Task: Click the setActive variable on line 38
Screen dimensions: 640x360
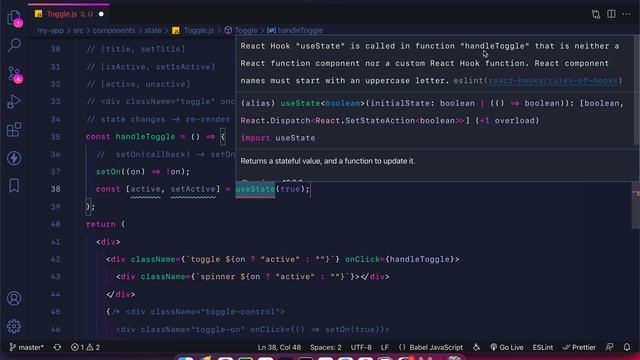Action: pos(193,189)
